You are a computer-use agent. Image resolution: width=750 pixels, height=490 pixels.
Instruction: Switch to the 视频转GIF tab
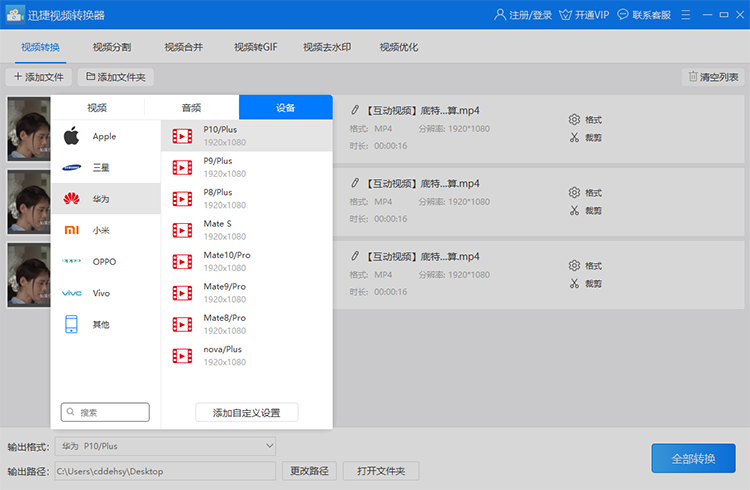pyautogui.click(x=255, y=47)
